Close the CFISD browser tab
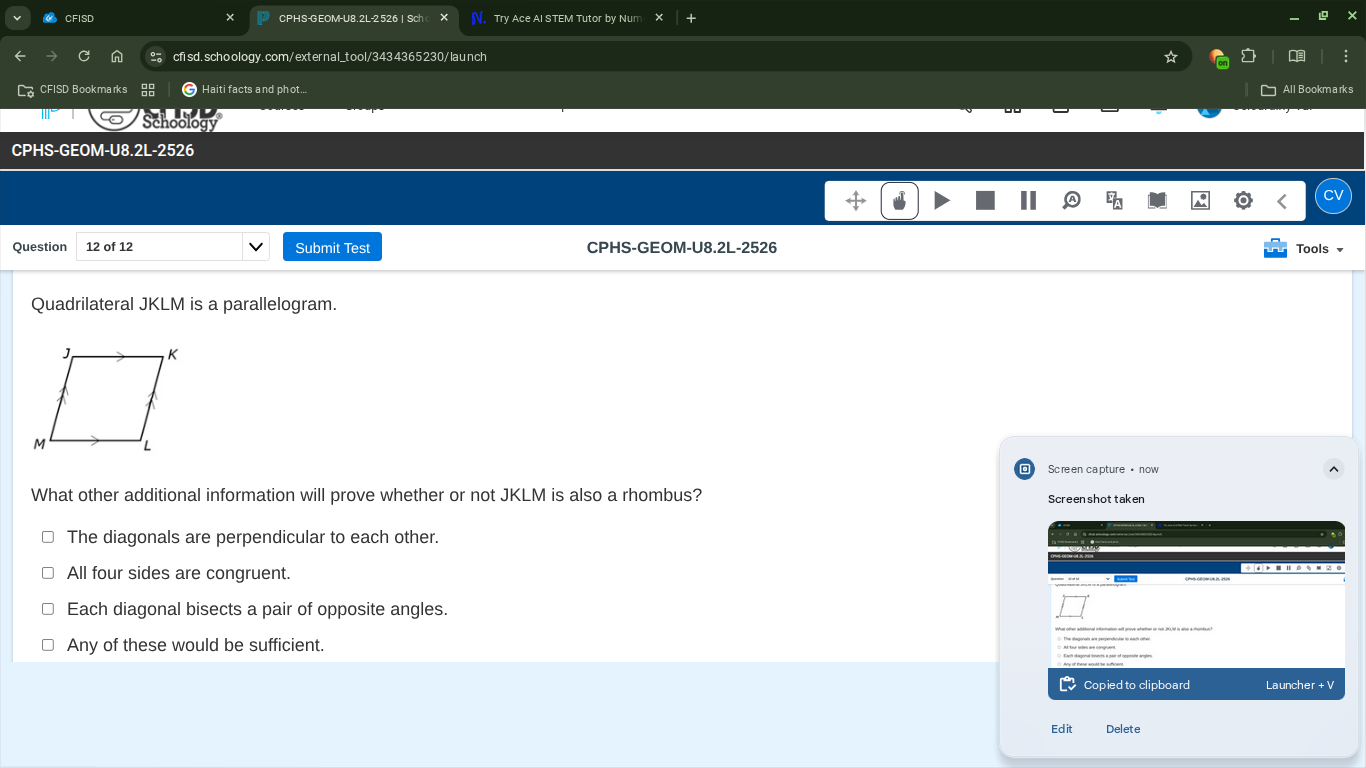This screenshot has width=1366, height=768. (x=230, y=18)
